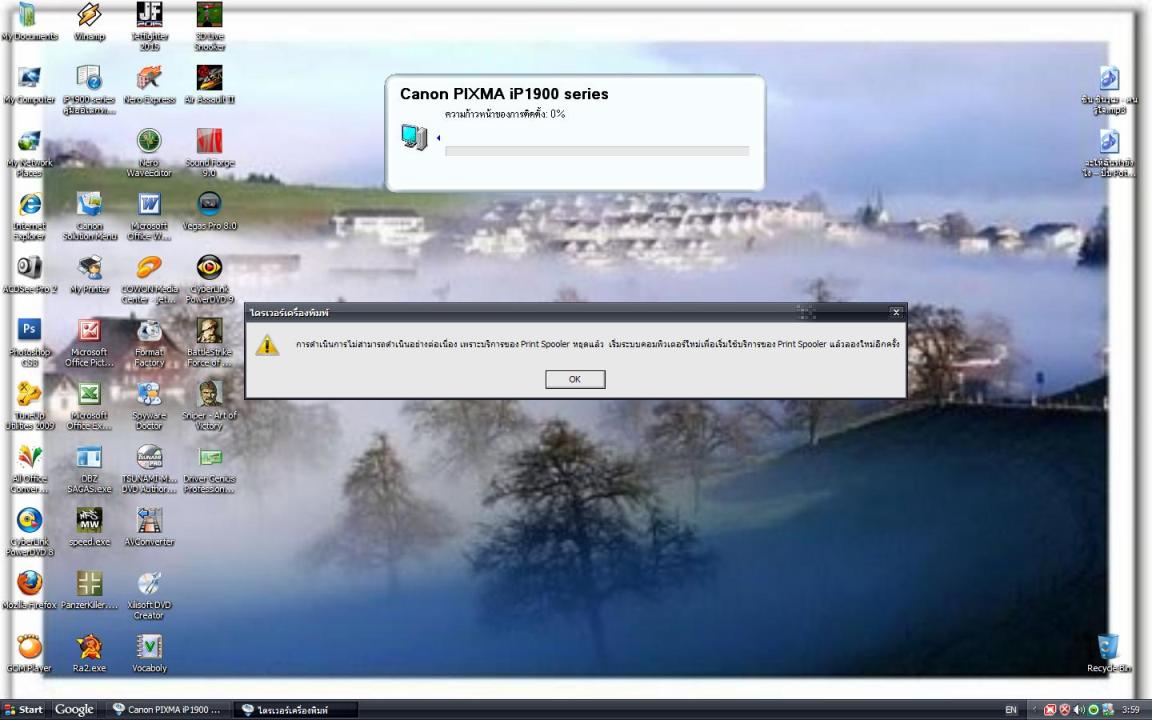Launch Sniper - Art of Victory shortcut
Viewport: 1152px width, 720px height.
click(x=209, y=406)
